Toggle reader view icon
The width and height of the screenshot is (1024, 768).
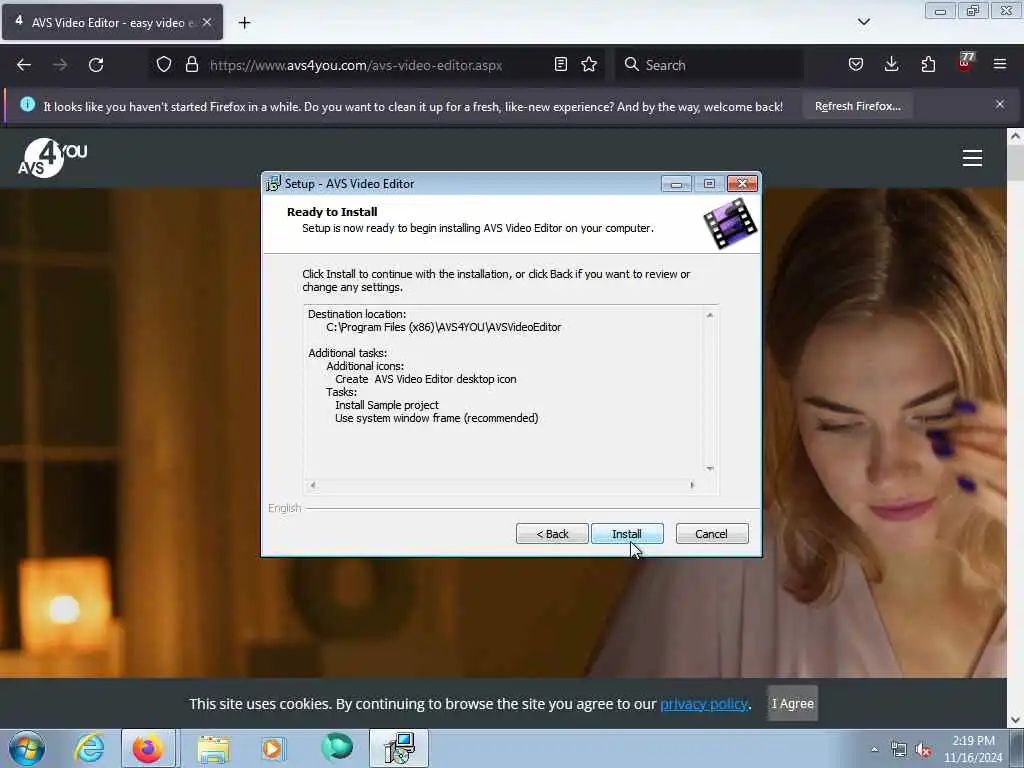(x=560, y=64)
